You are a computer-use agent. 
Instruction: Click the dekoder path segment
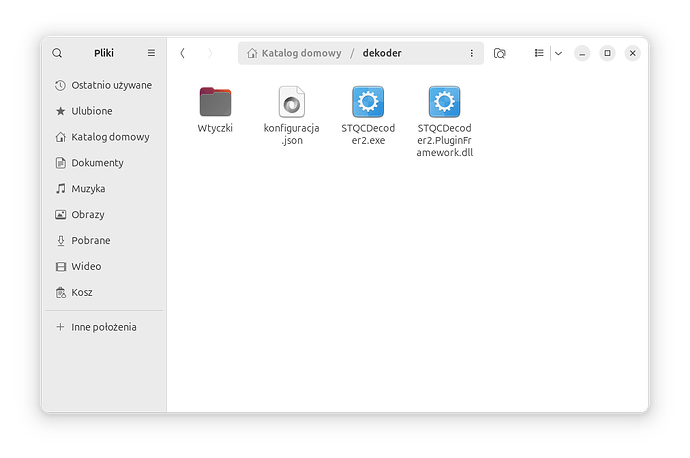click(x=382, y=53)
